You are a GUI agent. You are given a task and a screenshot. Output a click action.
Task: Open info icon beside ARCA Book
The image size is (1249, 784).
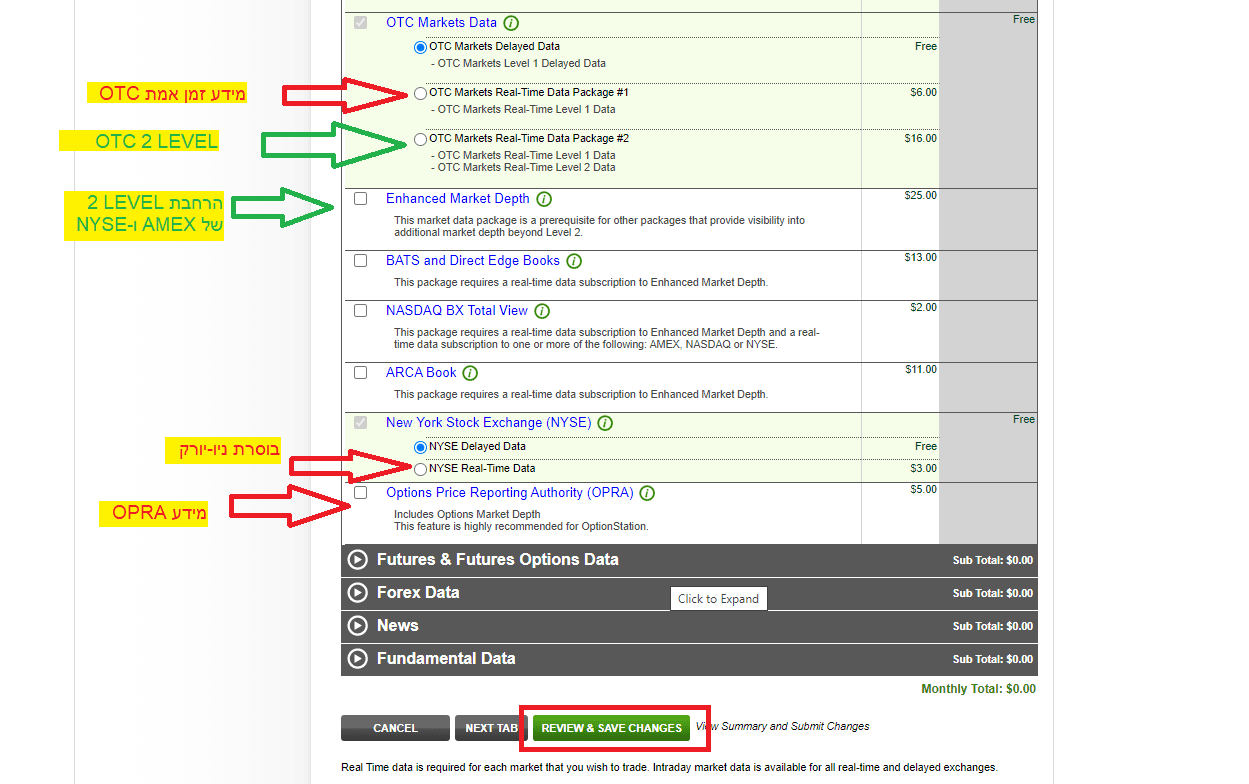click(x=470, y=373)
